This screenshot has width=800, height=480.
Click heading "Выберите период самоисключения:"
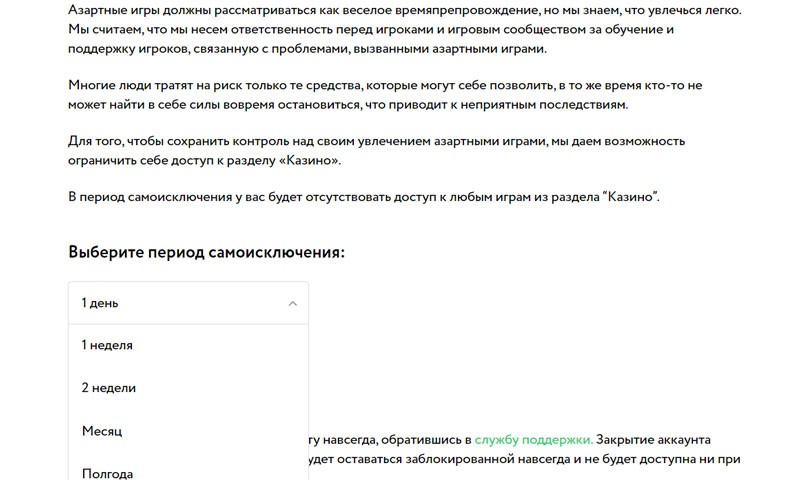(206, 251)
